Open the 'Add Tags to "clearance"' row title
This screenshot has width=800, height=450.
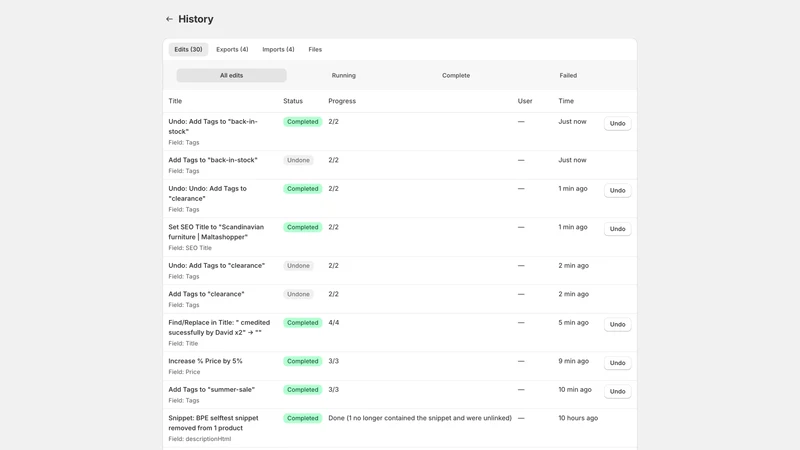206,294
